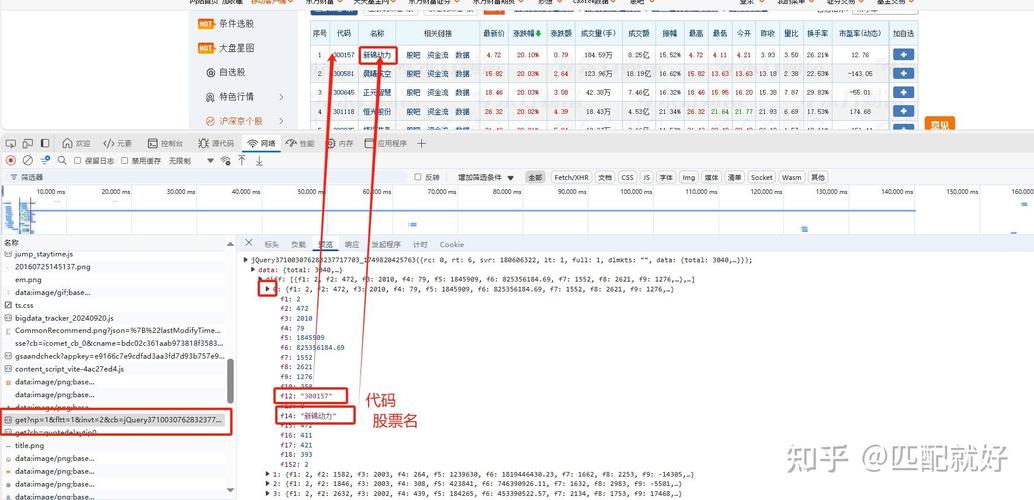Click the 60,000 ms timeline marker
This screenshot has height=500, width=1034.
pos(376,191)
